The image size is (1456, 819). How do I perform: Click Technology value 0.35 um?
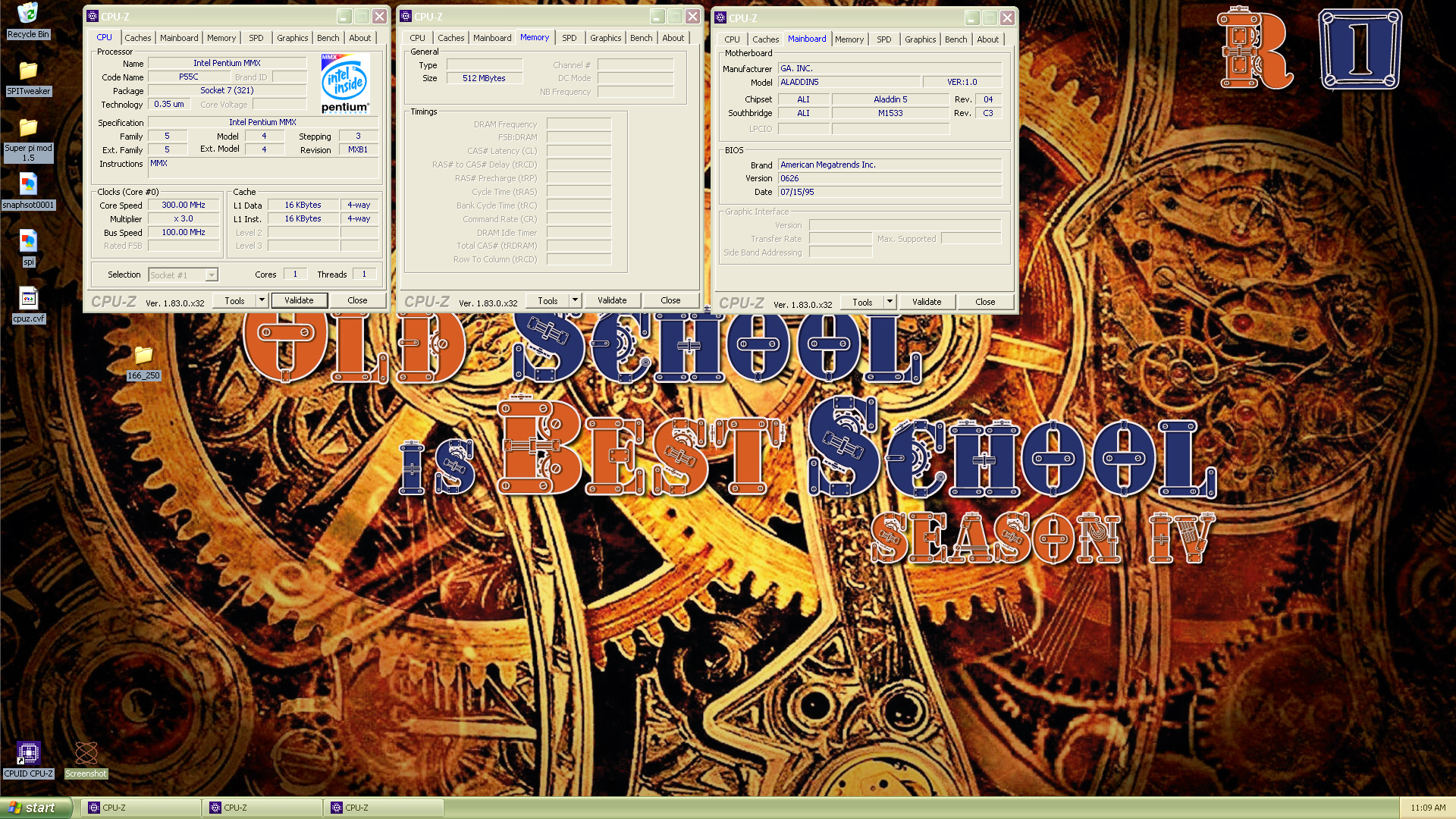[169, 104]
